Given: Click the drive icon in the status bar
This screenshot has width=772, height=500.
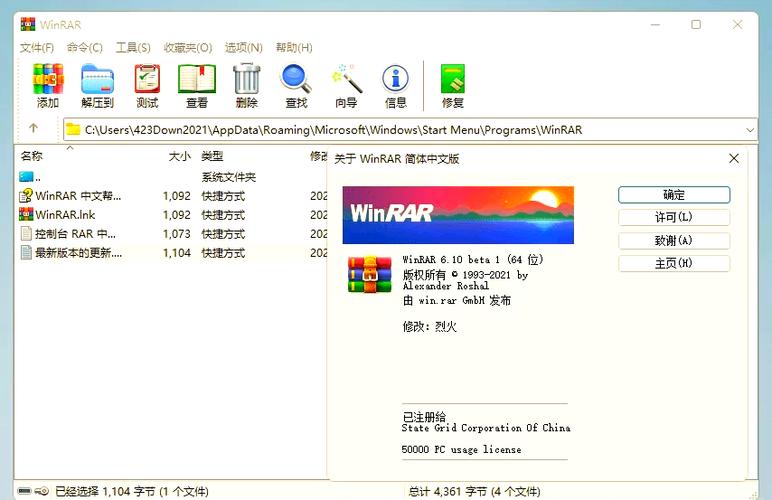Looking at the screenshot, I should pyautogui.click(x=25, y=491).
